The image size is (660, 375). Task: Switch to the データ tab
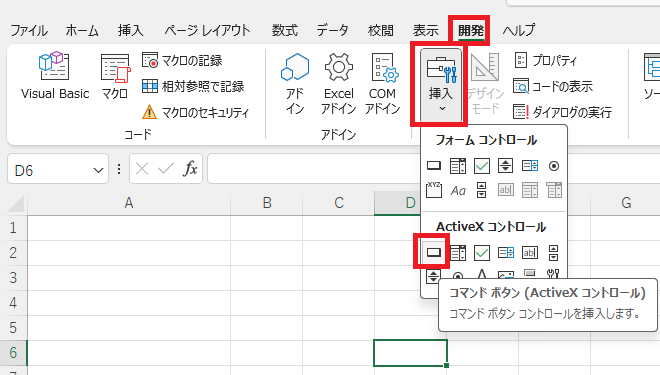333,30
